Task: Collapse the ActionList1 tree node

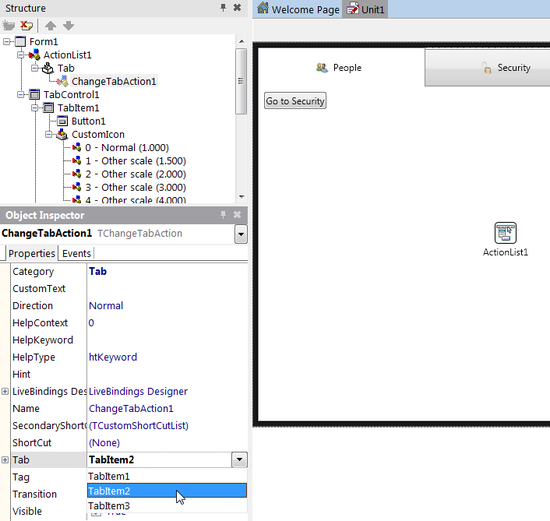Action: [21, 55]
